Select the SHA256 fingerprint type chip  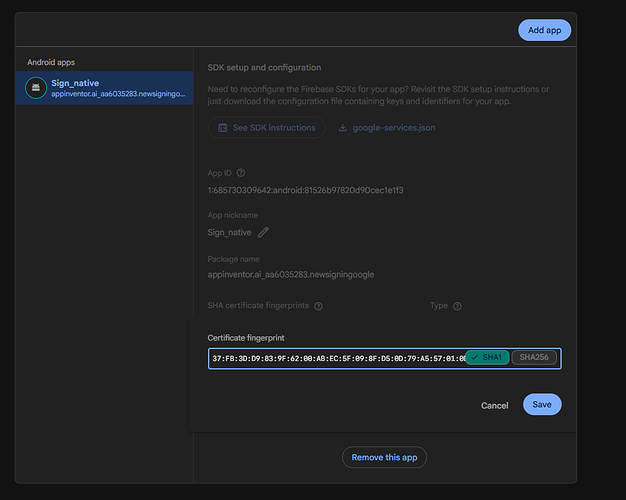[x=535, y=358]
